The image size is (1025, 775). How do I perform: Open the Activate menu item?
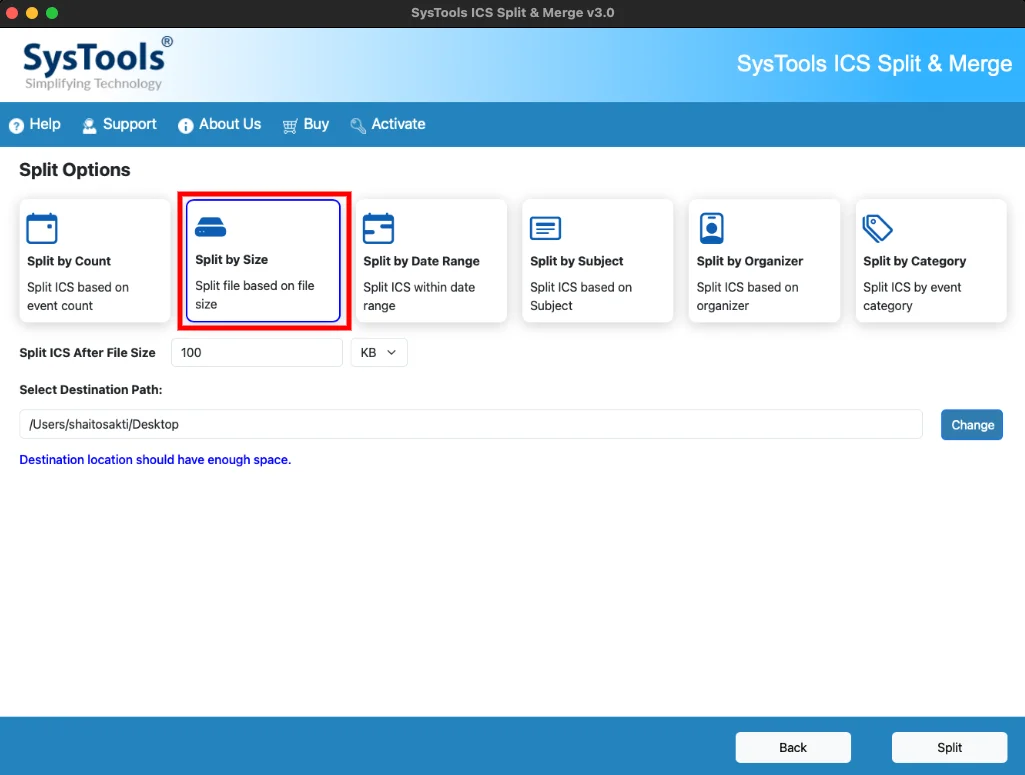tap(388, 124)
